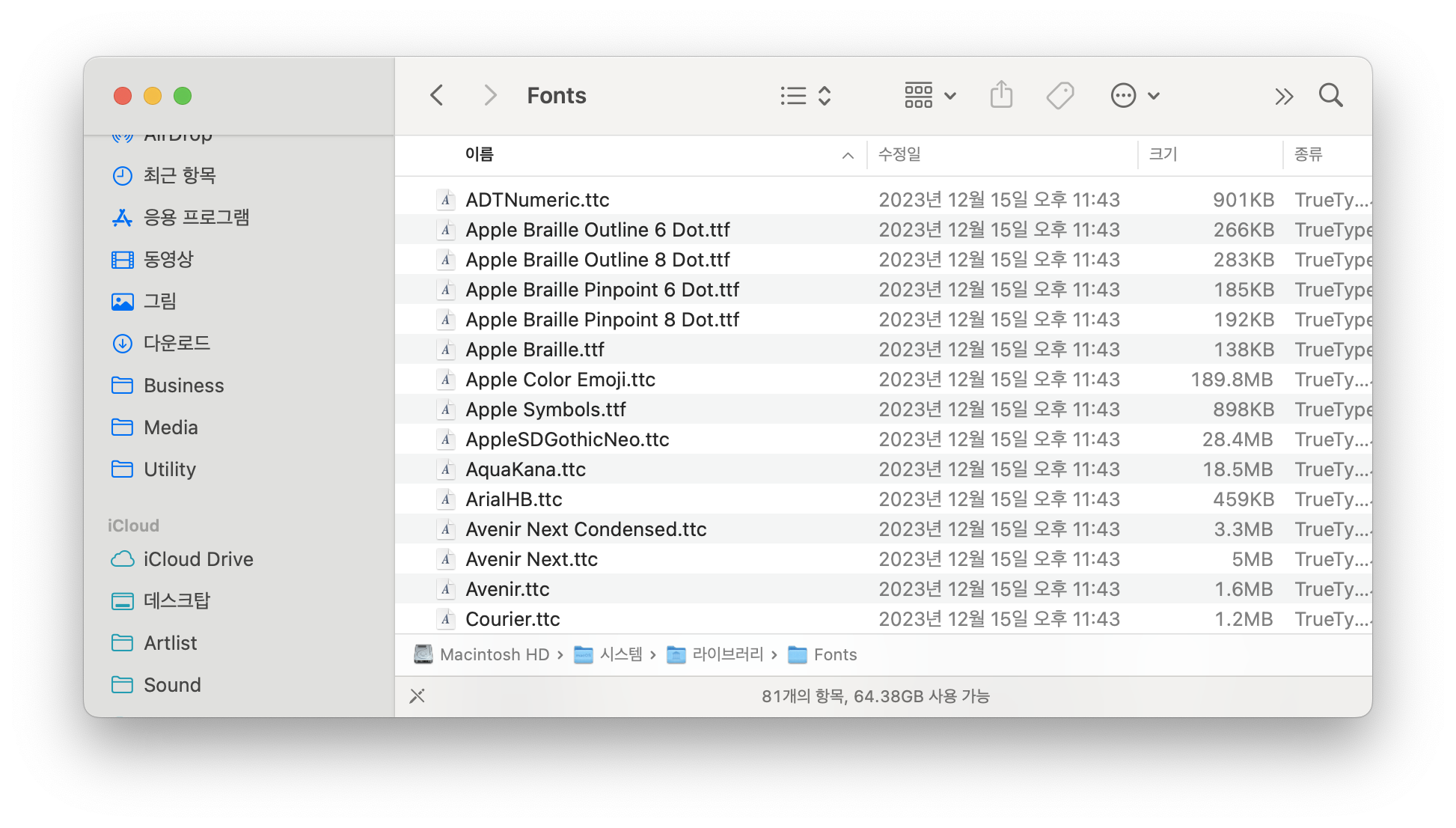The height and width of the screenshot is (828, 1456).
Task: Sort by name (이름) column header
Action: pyautogui.click(x=480, y=154)
